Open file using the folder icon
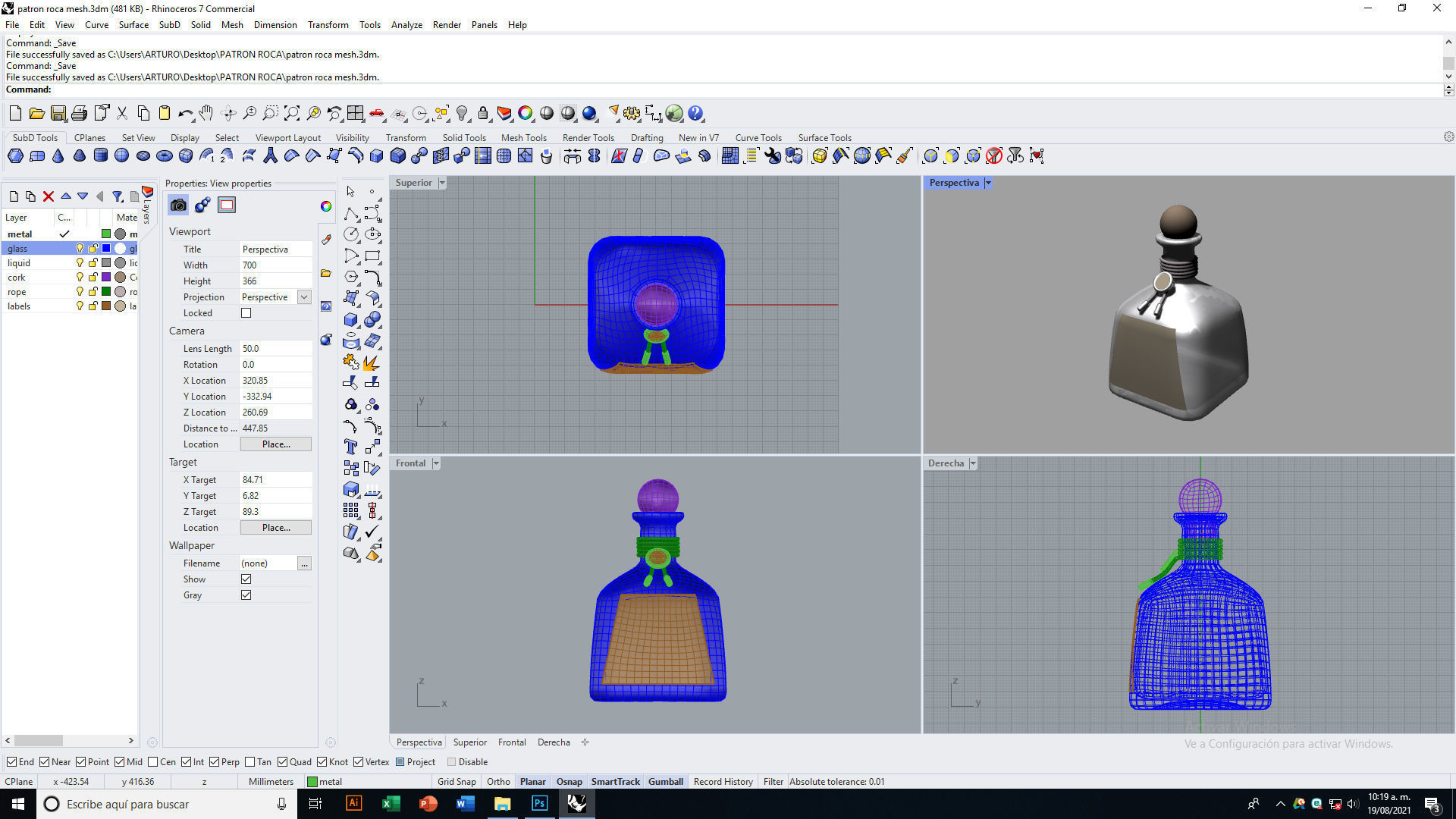The height and width of the screenshot is (819, 1456). [36, 114]
